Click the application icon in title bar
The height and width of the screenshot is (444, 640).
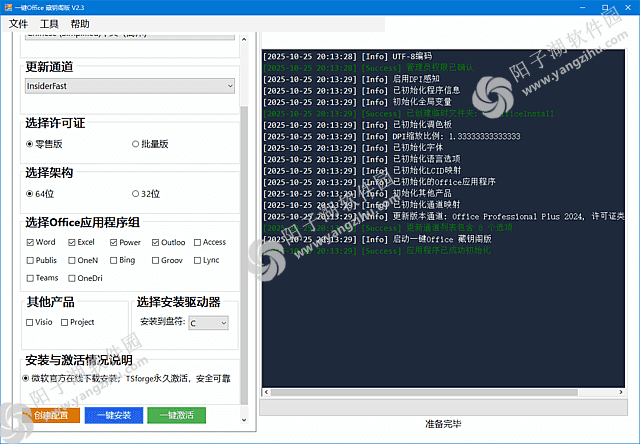pyautogui.click(x=8, y=7)
